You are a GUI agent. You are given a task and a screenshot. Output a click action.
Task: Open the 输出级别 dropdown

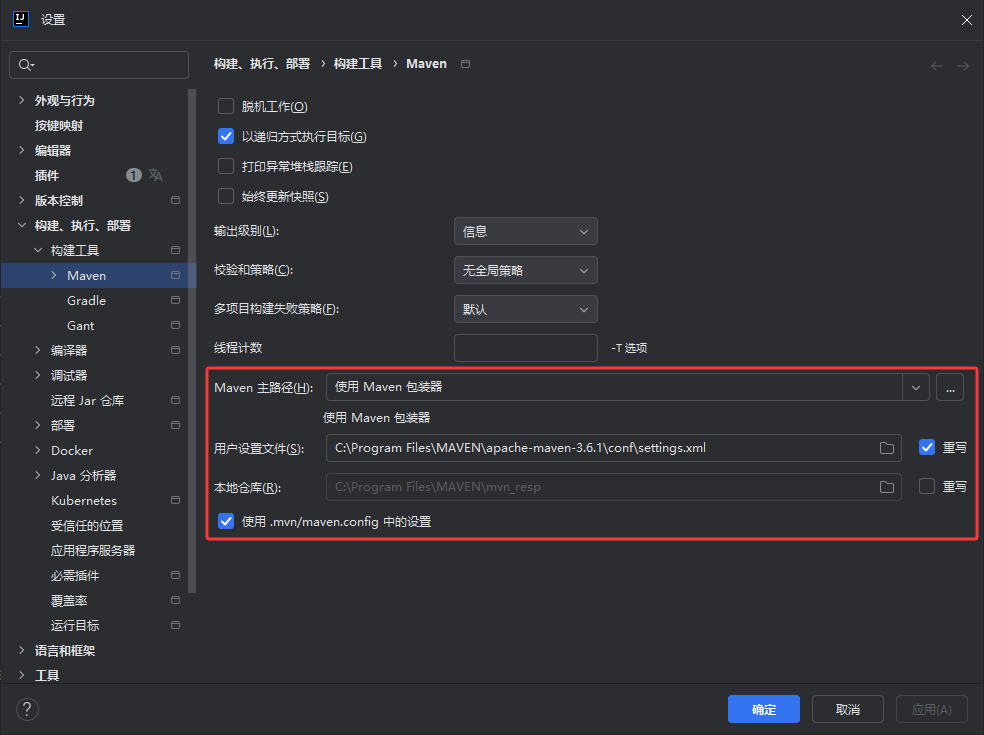[525, 232]
